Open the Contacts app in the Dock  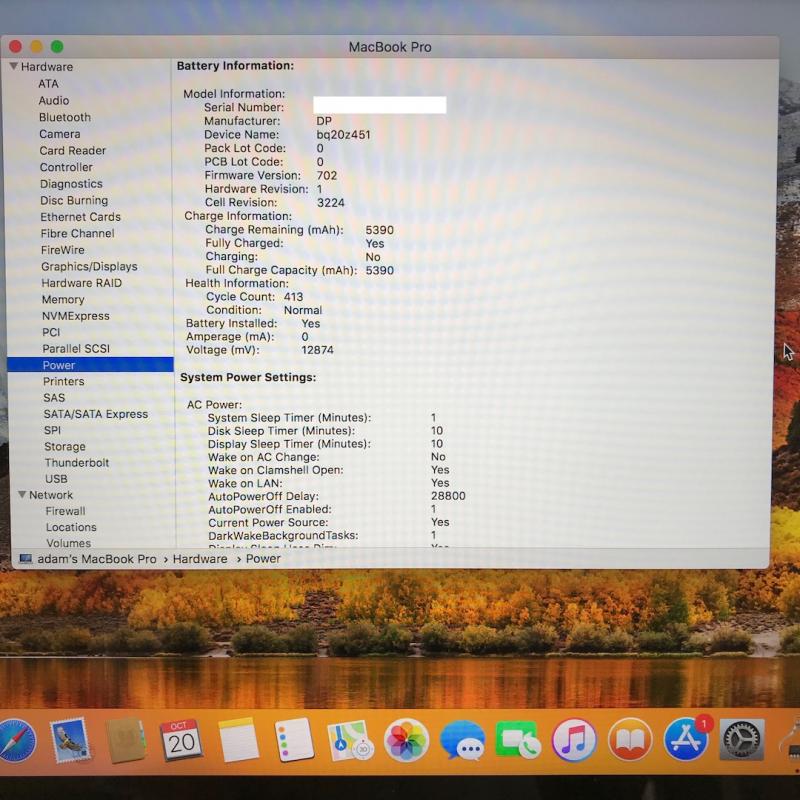tap(126, 740)
